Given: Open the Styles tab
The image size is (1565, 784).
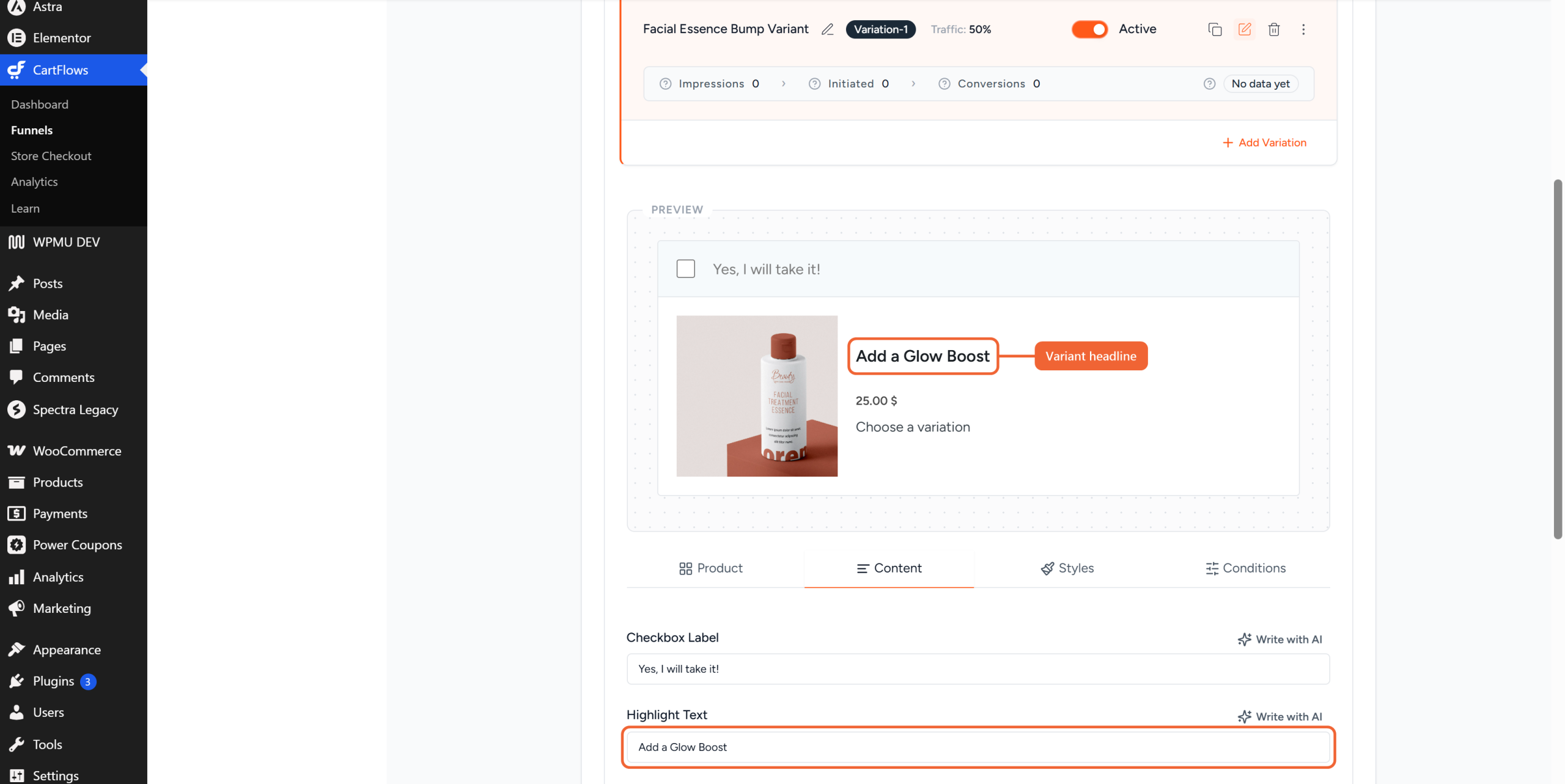Looking at the screenshot, I should pyautogui.click(x=1067, y=568).
